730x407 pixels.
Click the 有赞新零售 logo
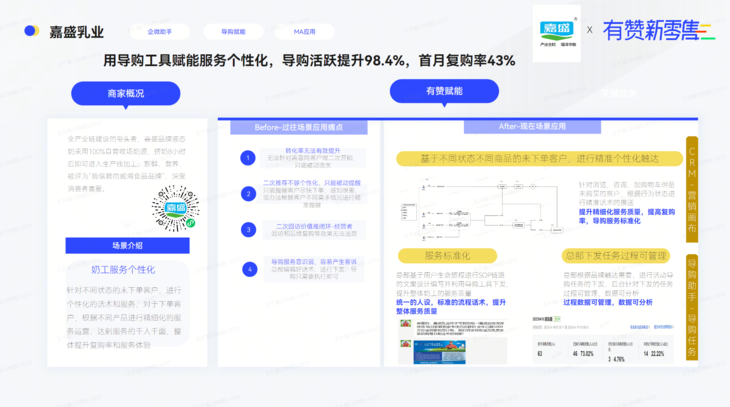(x=658, y=31)
